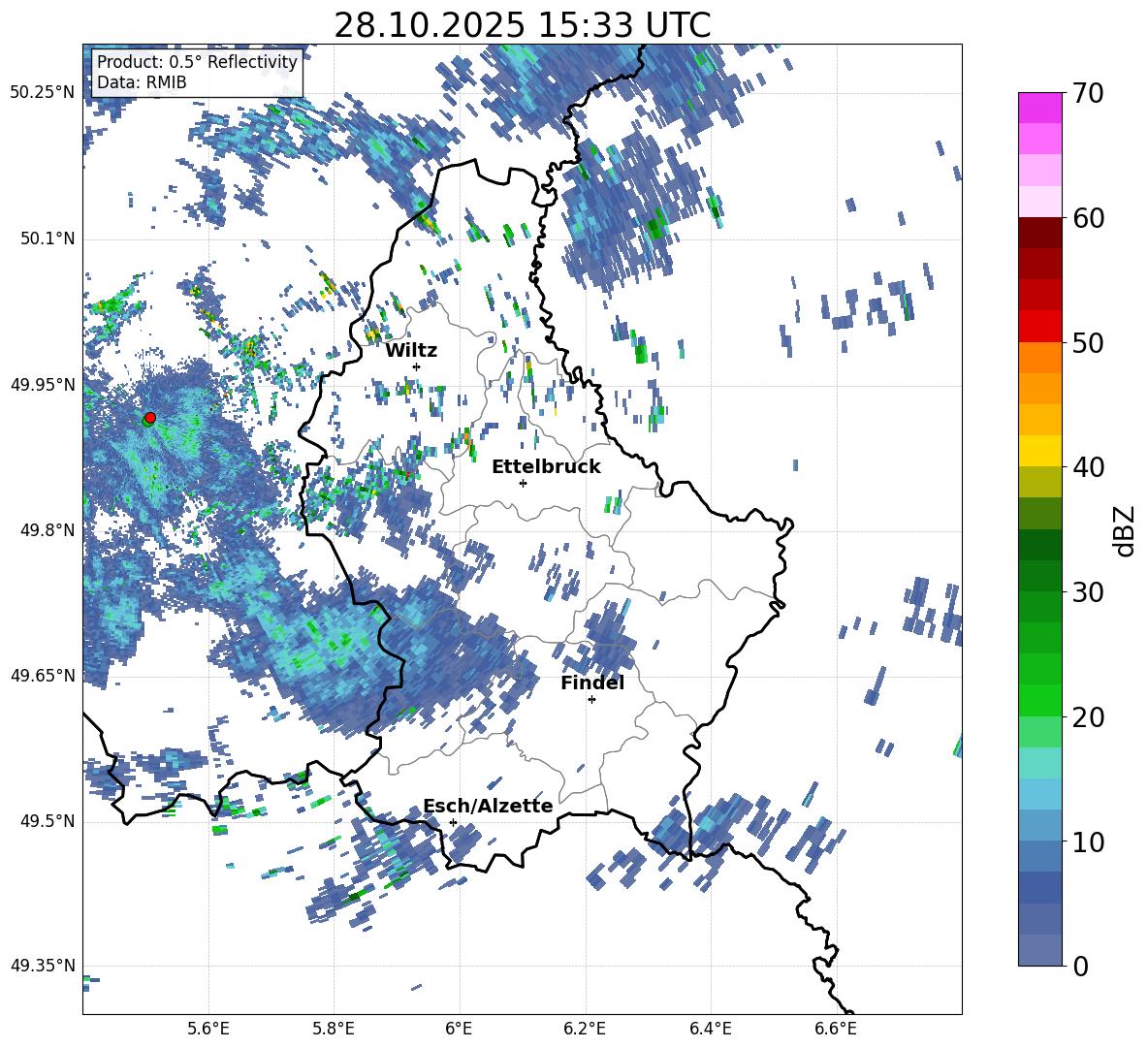Click the 50.25°N latitude tick label
This screenshot has height=1048, width=1148.
(42, 93)
